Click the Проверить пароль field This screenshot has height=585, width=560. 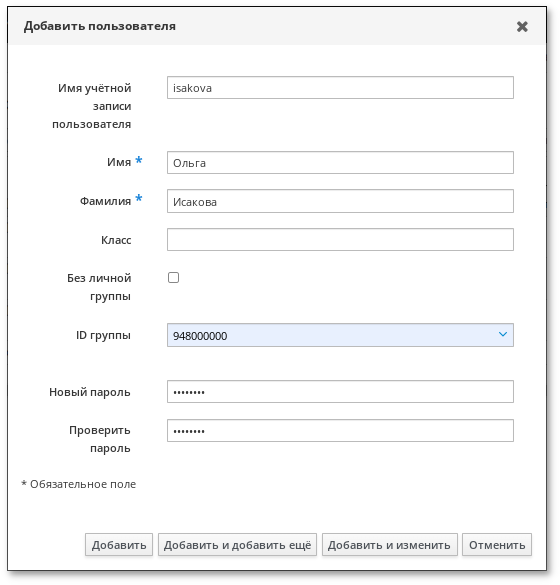340,431
